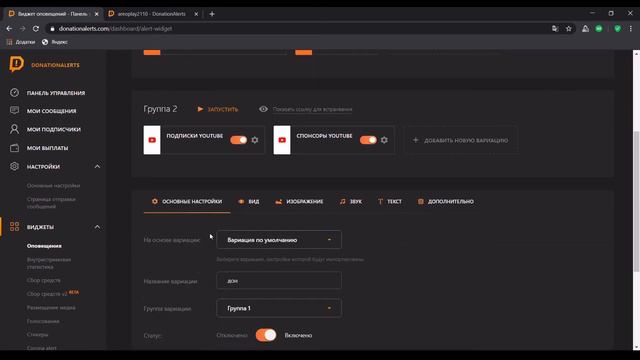Open Голосования sidebar item
Screen dimensions: 640x360
[43, 321]
